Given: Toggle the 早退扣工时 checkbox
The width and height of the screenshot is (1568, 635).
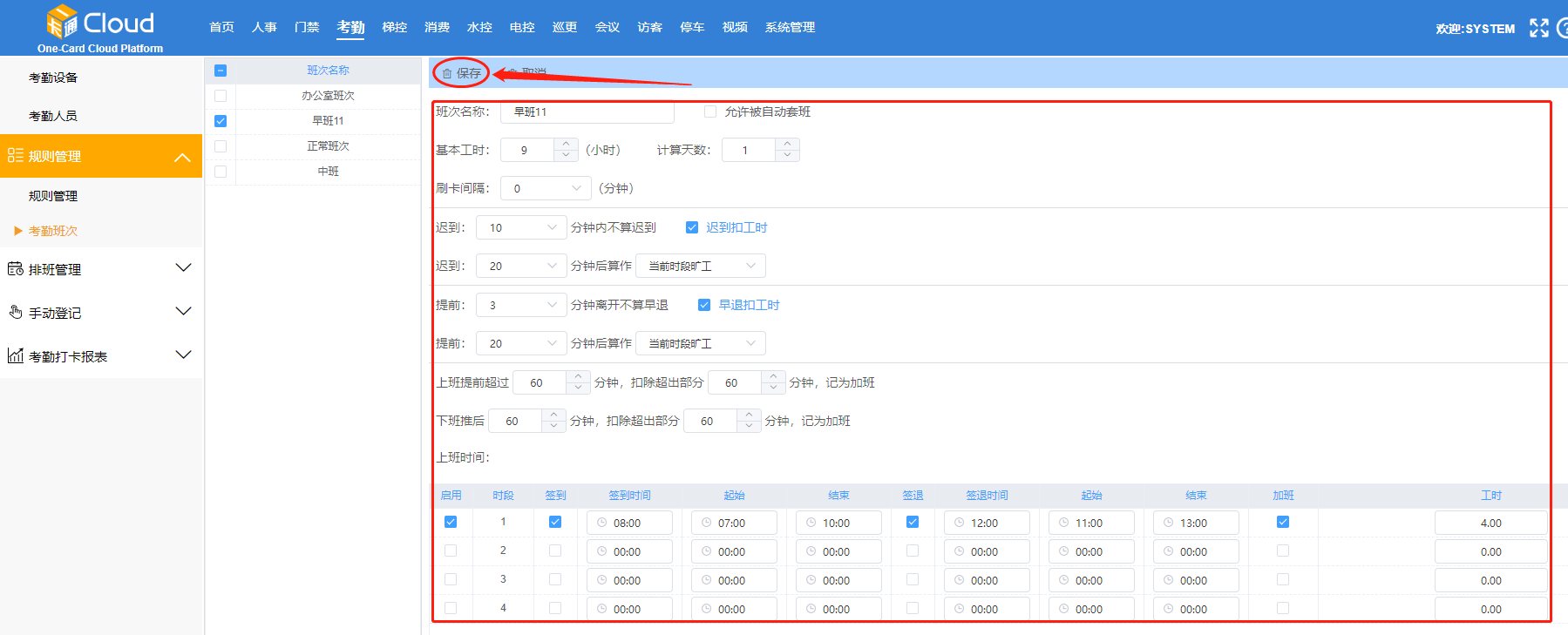Looking at the screenshot, I should 704,305.
